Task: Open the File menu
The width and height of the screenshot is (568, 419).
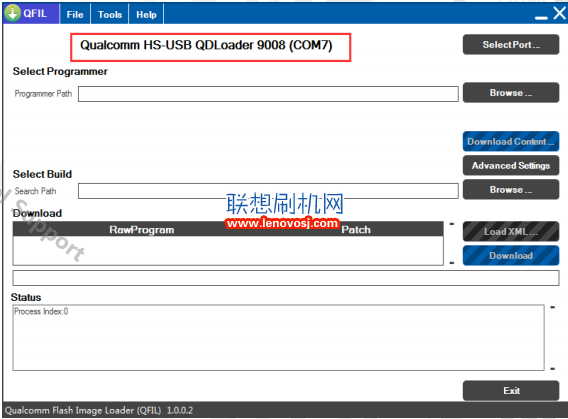Action: pos(75,14)
